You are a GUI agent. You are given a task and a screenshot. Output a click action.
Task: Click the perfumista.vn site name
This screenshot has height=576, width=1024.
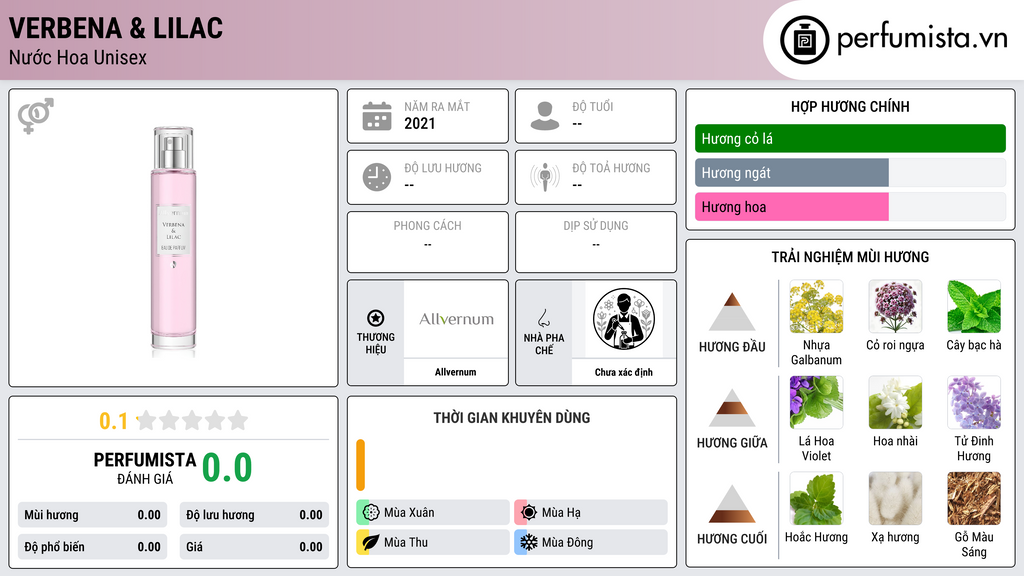point(922,39)
